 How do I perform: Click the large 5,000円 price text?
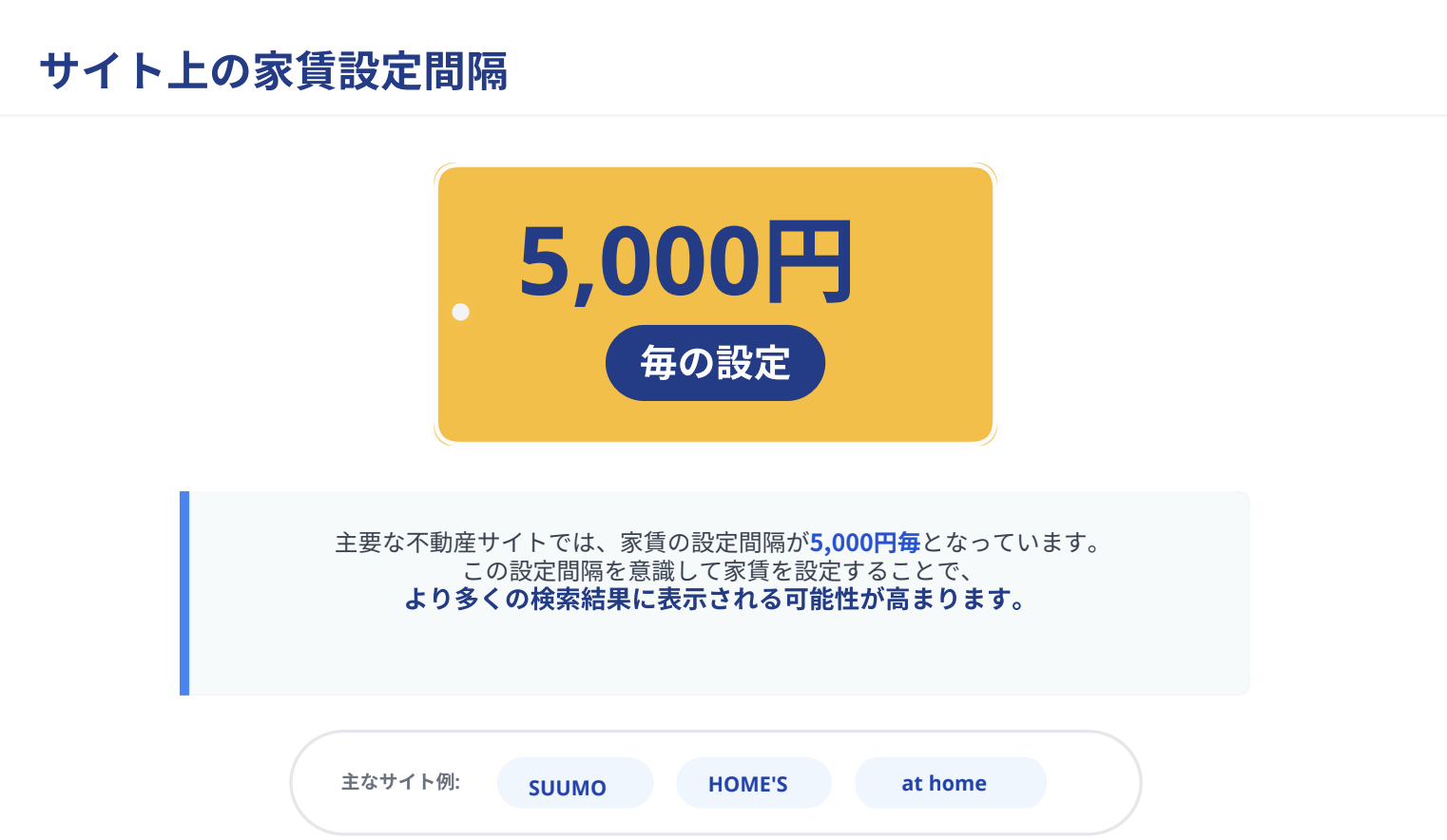click(x=685, y=262)
